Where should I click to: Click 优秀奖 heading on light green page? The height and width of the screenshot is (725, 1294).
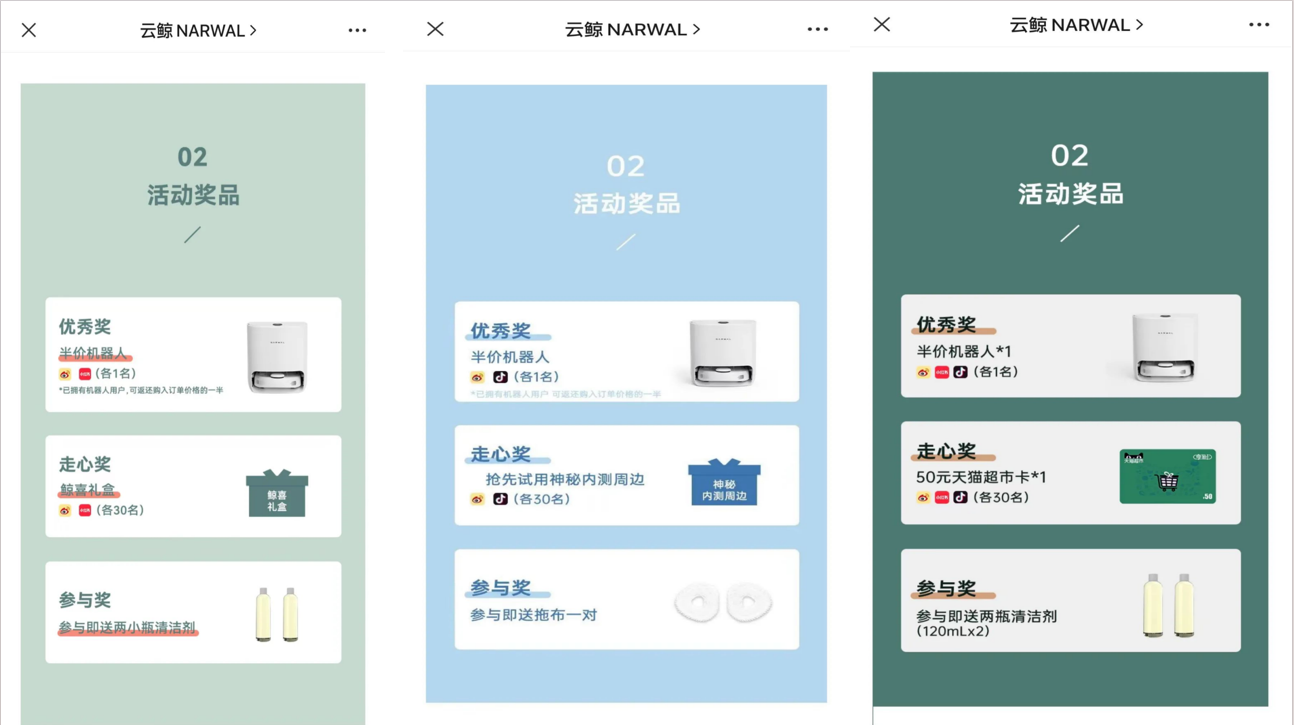point(85,327)
